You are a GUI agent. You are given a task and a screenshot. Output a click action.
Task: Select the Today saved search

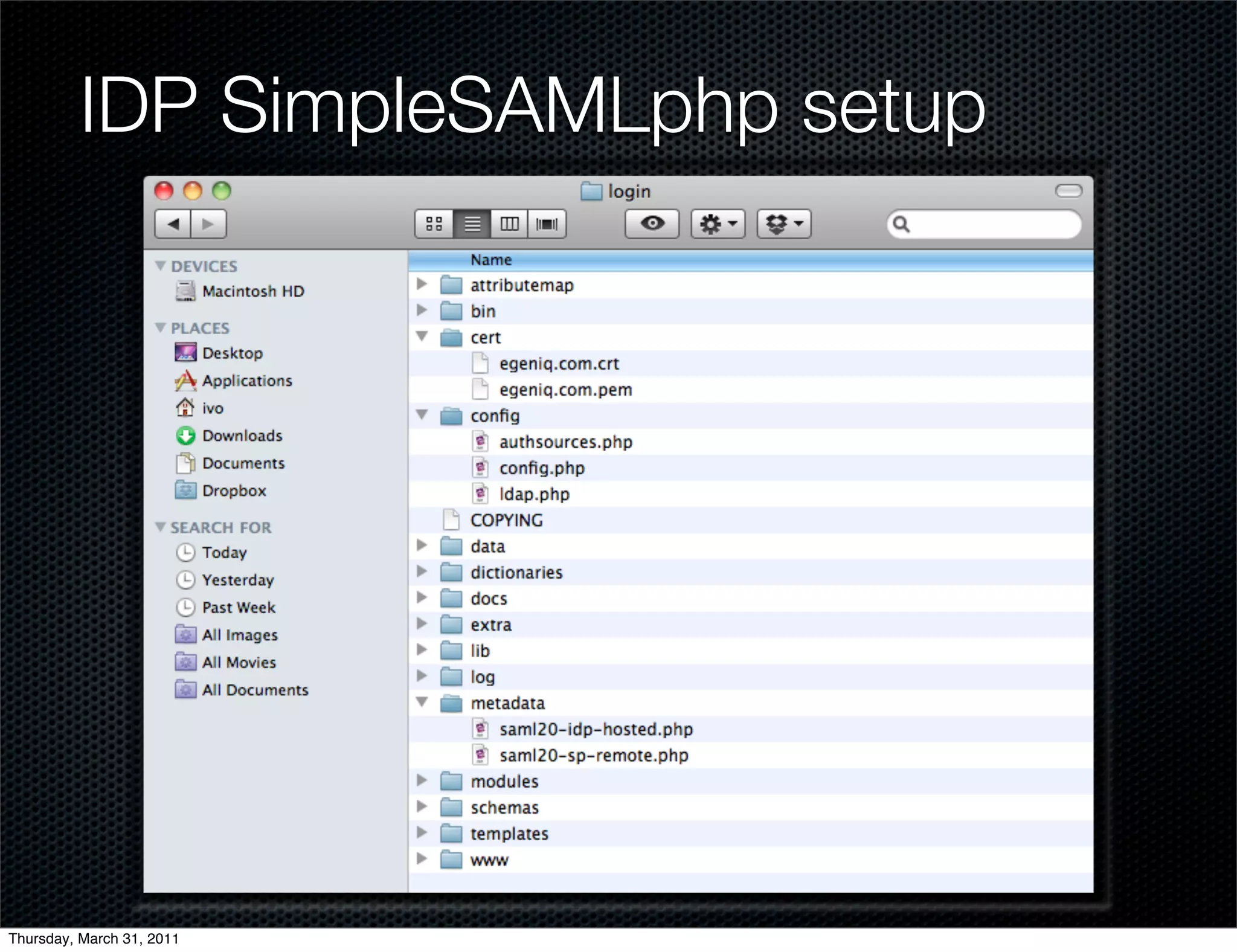211,552
